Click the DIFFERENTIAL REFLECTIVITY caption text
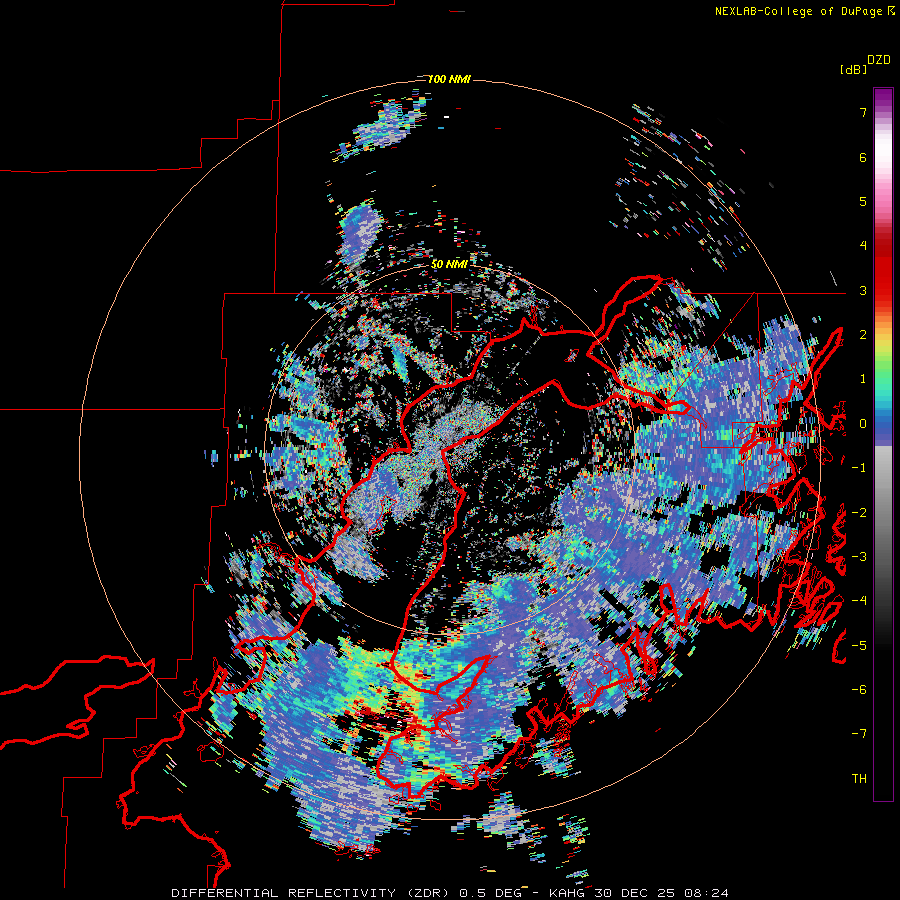The width and height of the screenshot is (900, 900). pyautogui.click(x=284, y=893)
